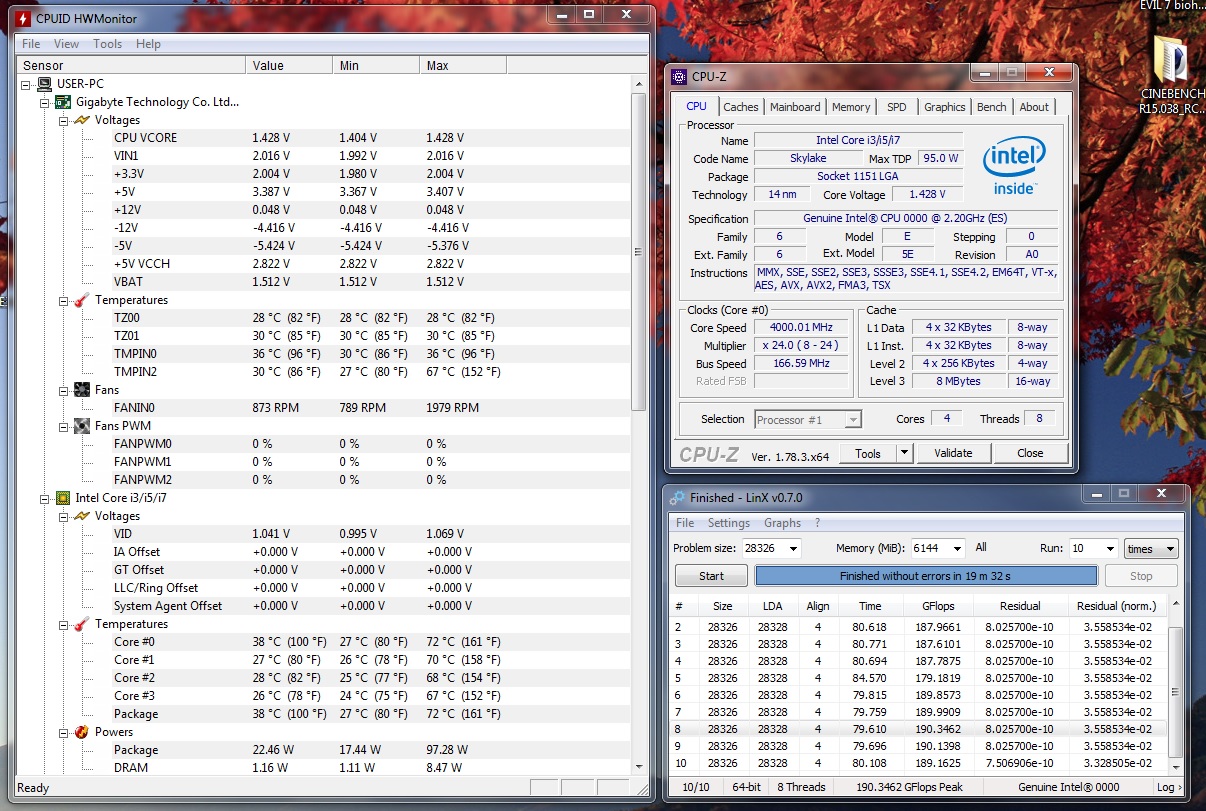Switch to the Caches tab in CPU-Z
Viewport: 1206px width, 811px height.
(x=741, y=107)
